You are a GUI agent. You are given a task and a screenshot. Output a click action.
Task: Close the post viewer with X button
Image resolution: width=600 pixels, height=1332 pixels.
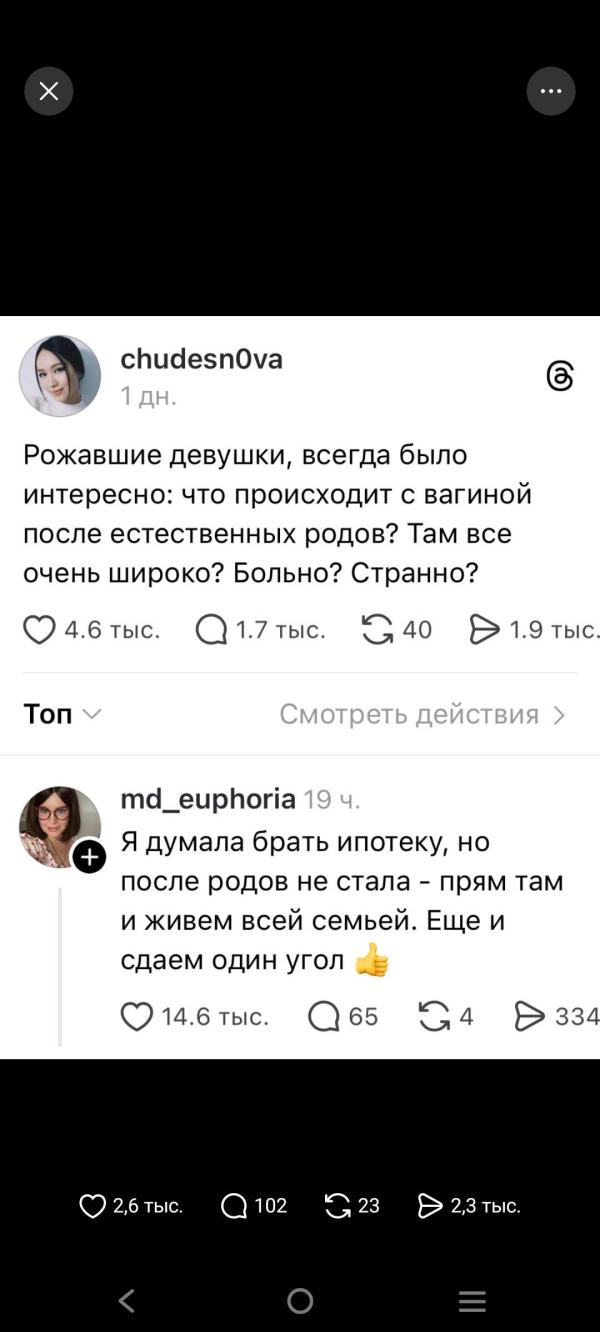tap(49, 92)
